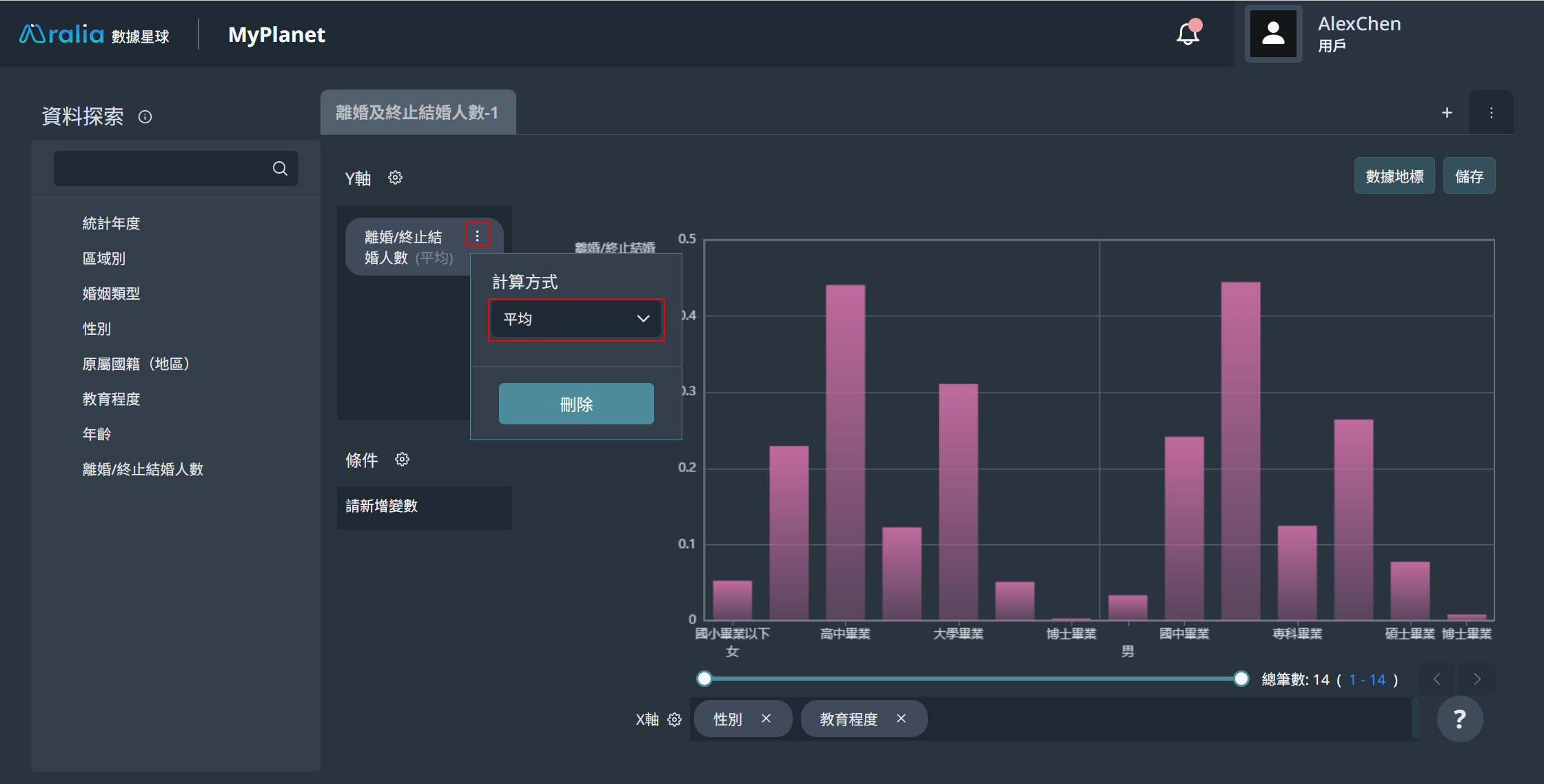Open the MyPlanet link in header
This screenshot has width=1544, height=784.
(x=276, y=34)
